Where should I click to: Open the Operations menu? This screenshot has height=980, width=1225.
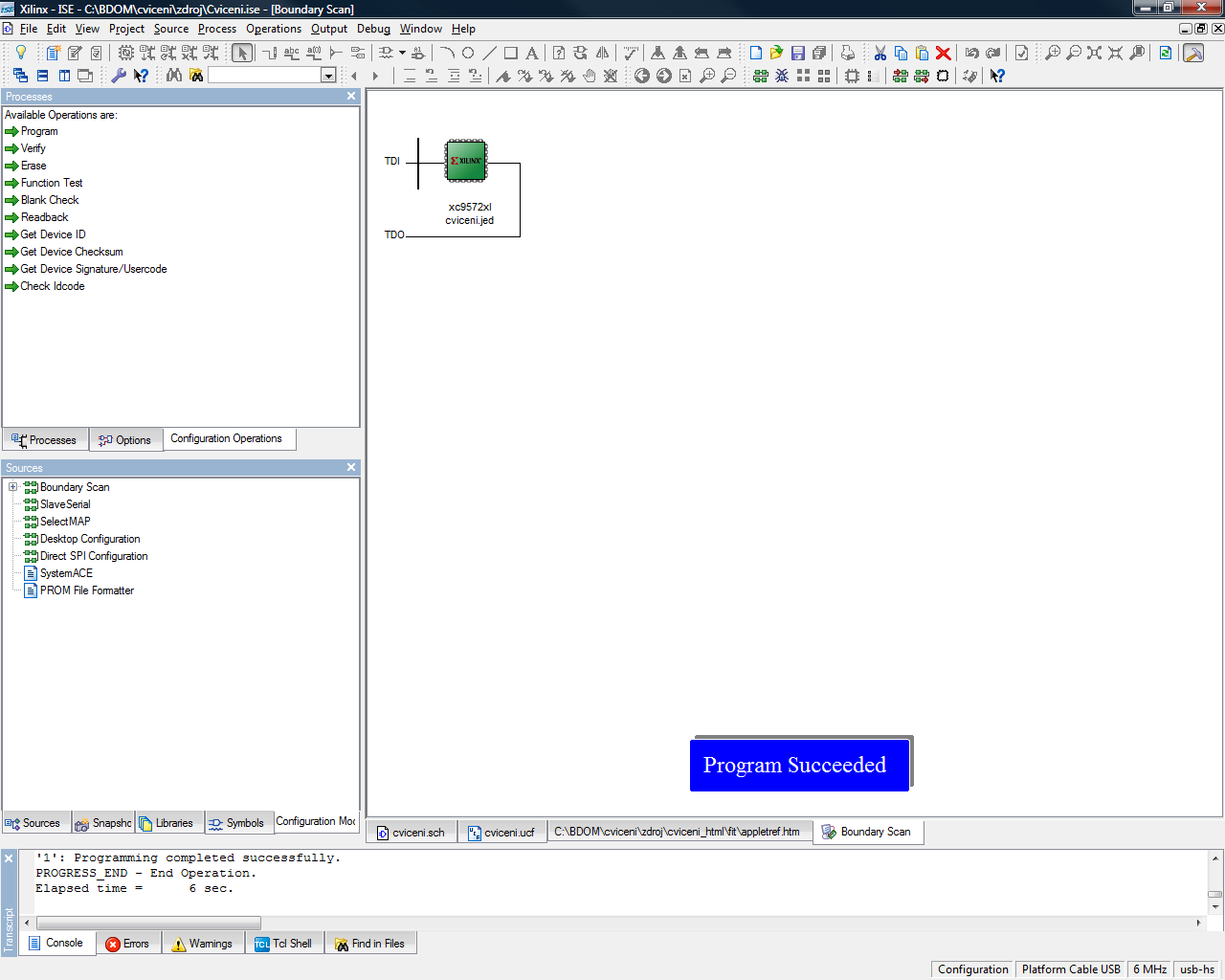point(273,29)
